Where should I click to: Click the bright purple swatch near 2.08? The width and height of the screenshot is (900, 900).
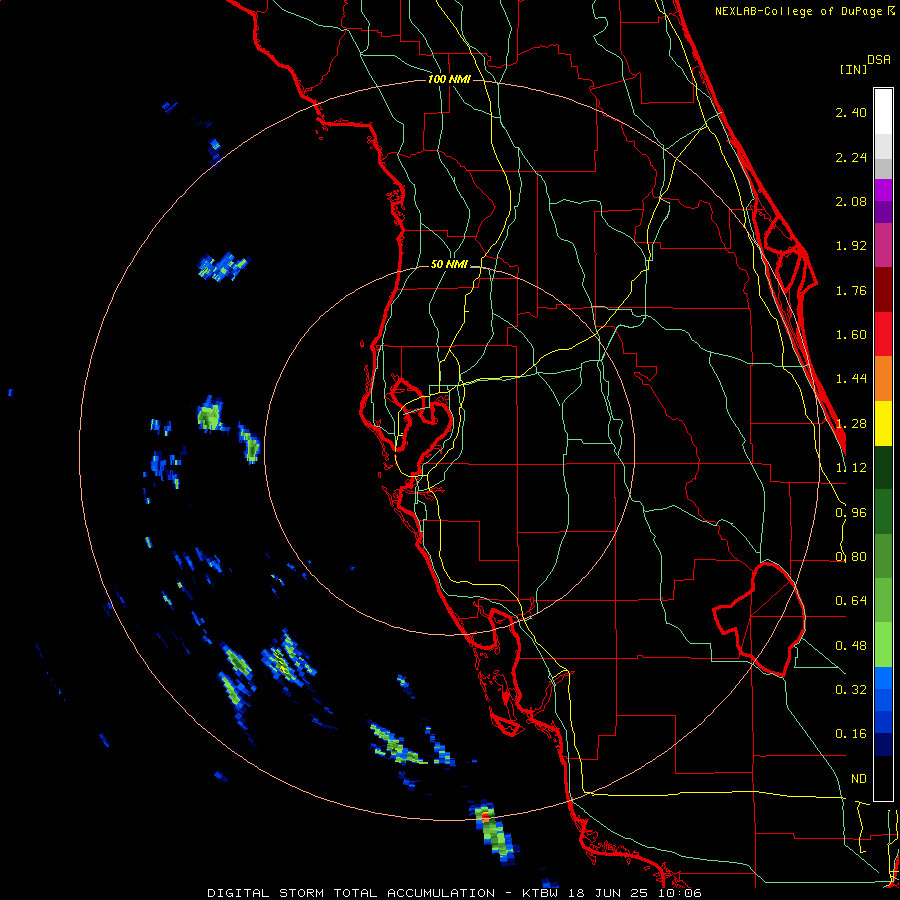[883, 190]
